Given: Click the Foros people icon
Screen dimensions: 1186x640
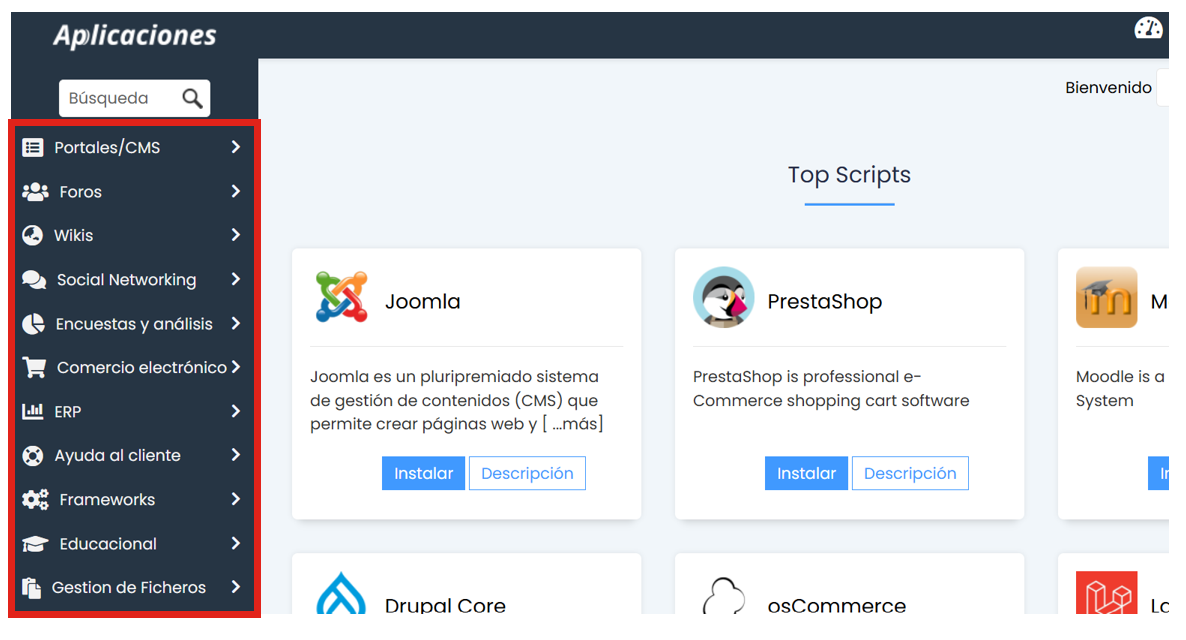Looking at the screenshot, I should [x=36, y=192].
